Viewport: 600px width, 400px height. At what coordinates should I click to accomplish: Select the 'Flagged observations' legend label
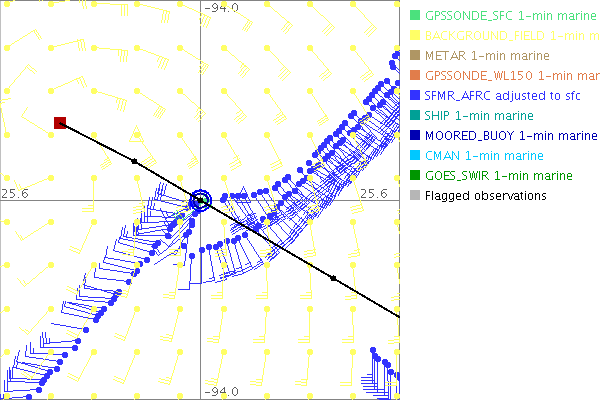(485, 196)
